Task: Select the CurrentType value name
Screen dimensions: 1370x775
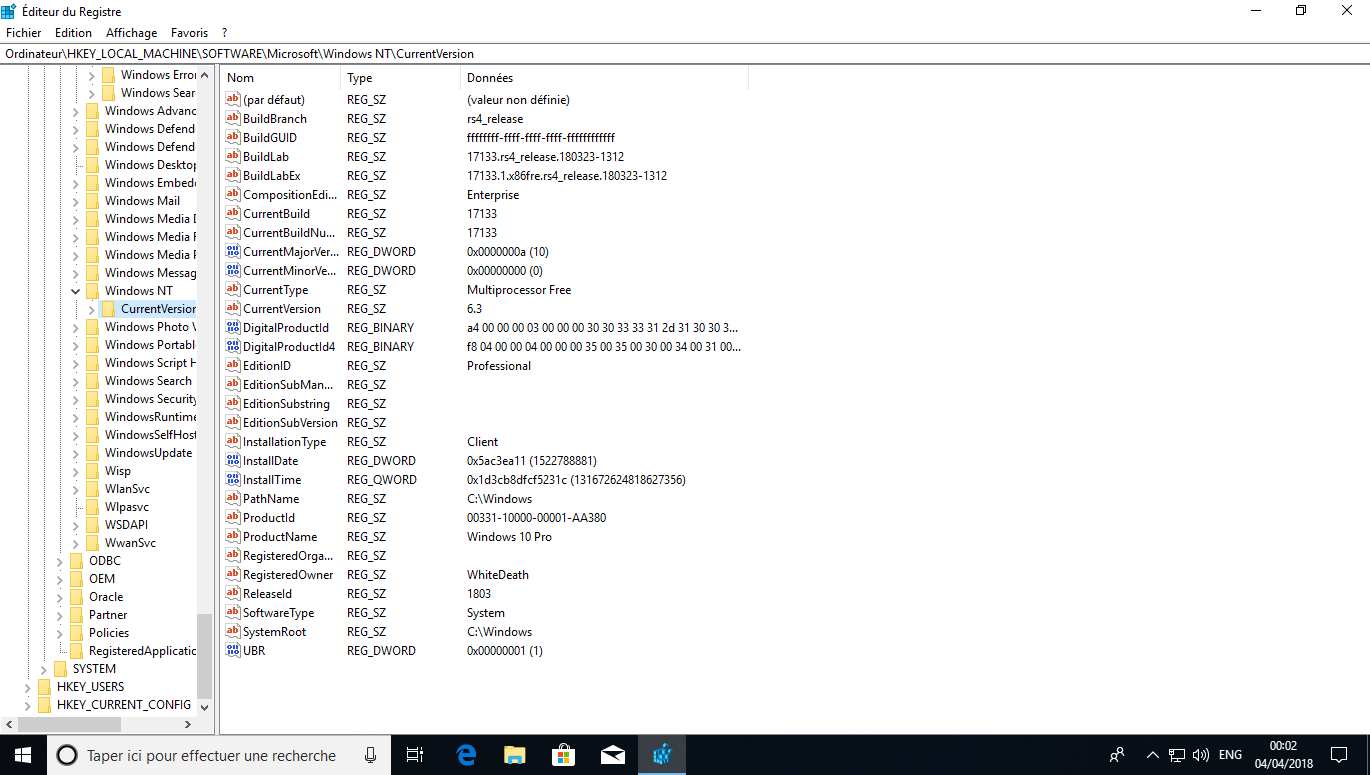Action: 275,290
